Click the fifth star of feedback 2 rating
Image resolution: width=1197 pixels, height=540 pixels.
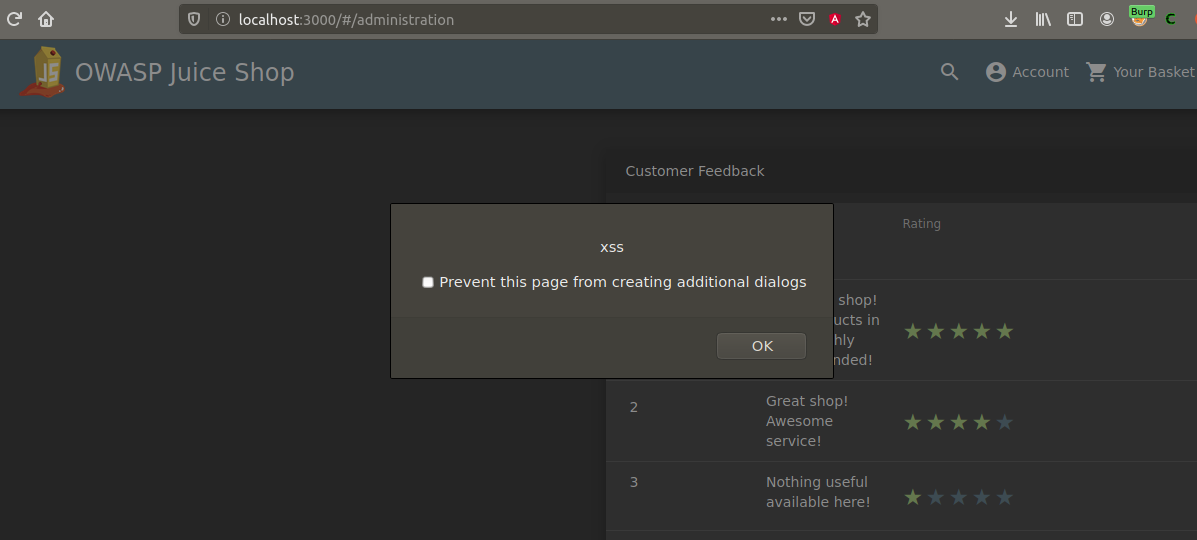pos(1005,422)
